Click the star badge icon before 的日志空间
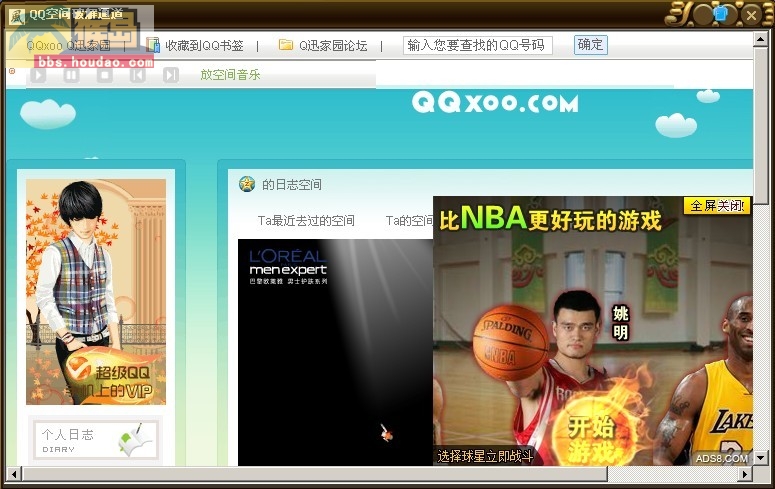775x489 pixels. [x=247, y=184]
